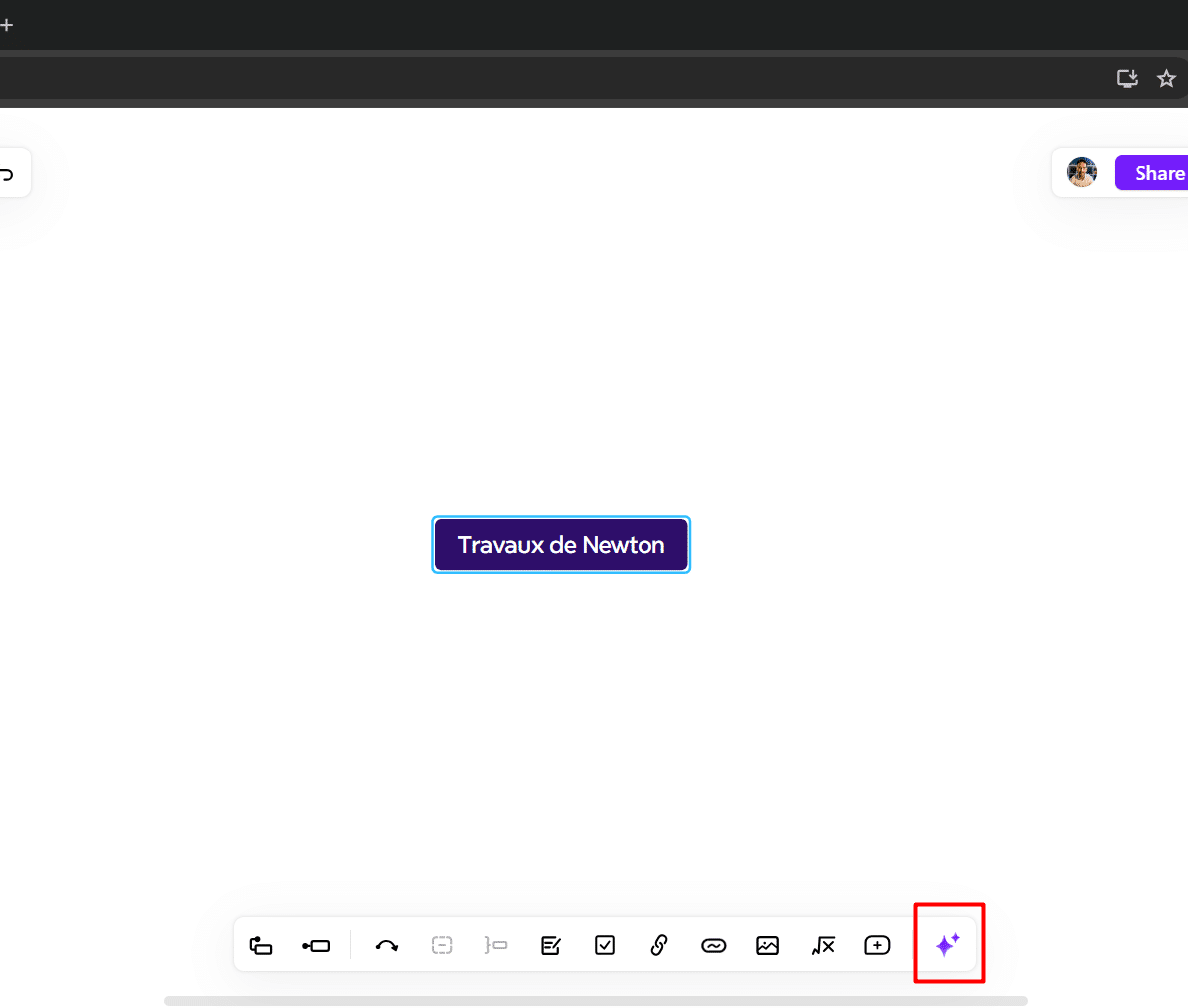Click the rounded plus icon in the toolbar
Viewport: 1188px width, 1008px height.
[x=877, y=946]
